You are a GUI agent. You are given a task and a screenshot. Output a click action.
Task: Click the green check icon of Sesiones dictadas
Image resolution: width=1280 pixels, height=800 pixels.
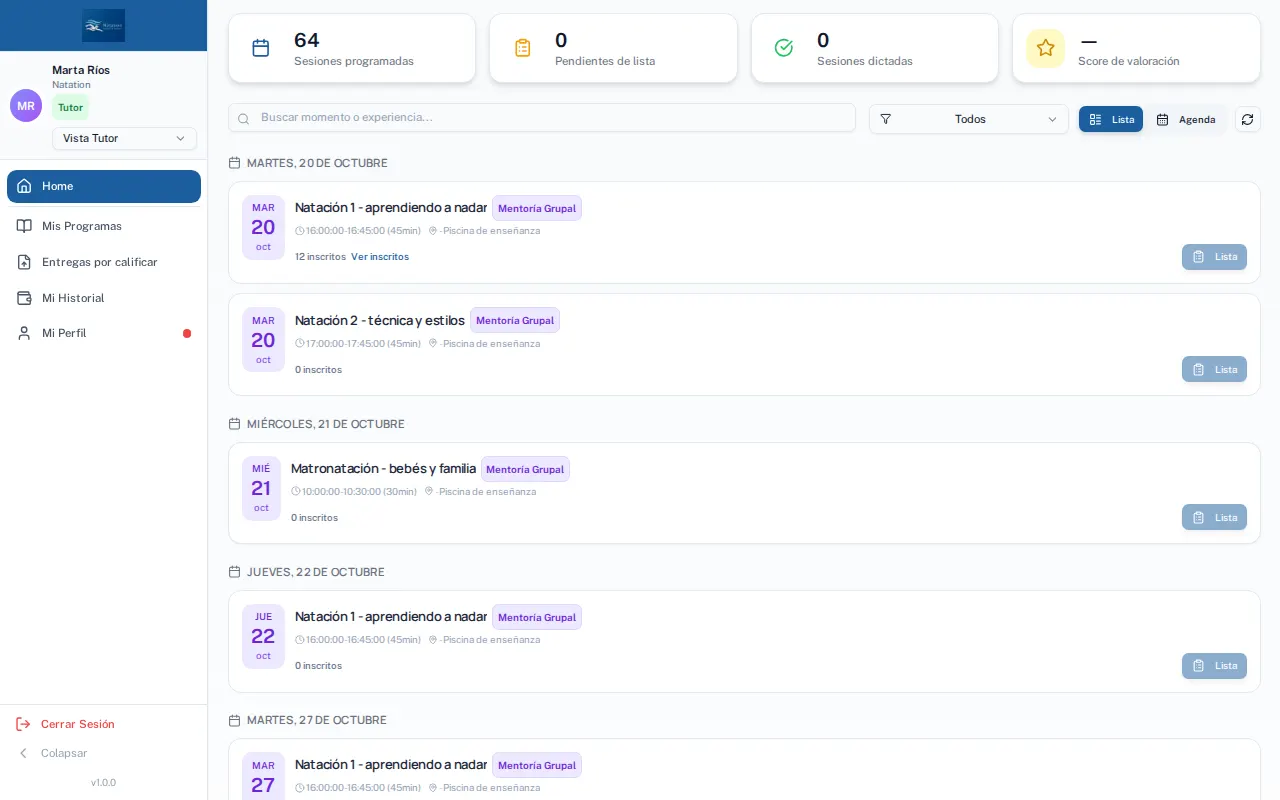click(x=784, y=48)
